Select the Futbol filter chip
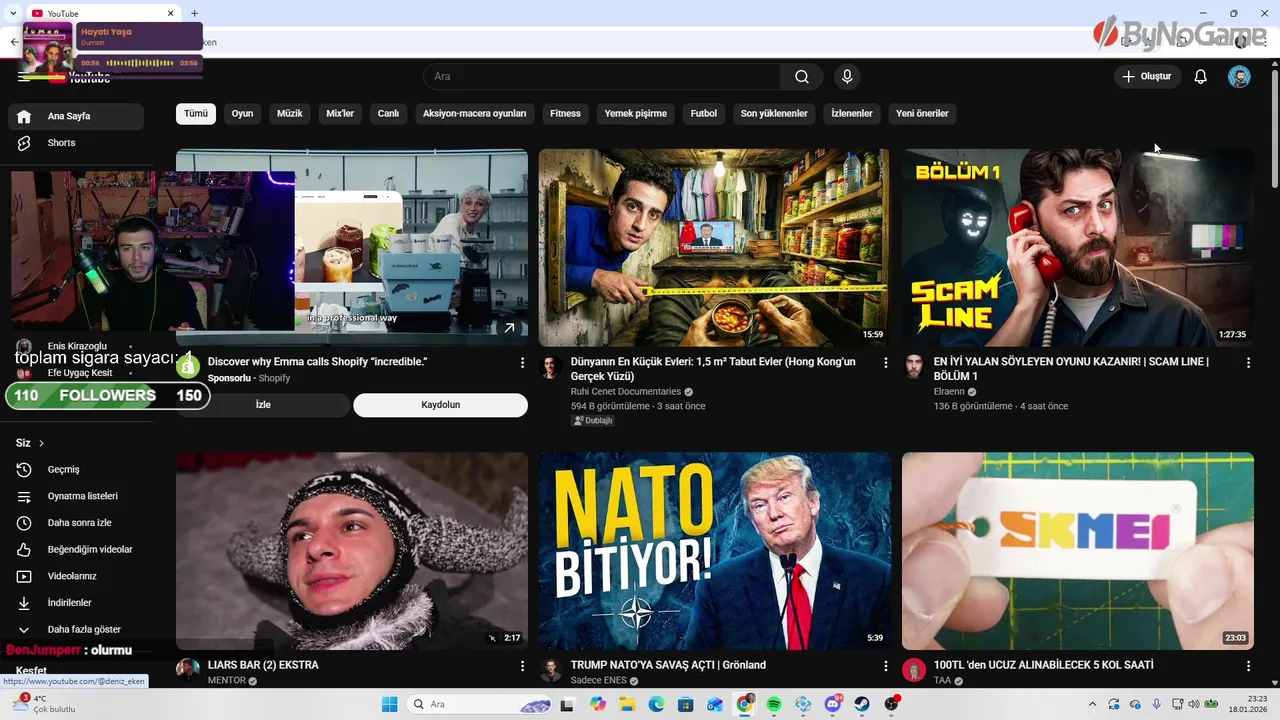Screen dimensions: 1280x720 pyautogui.click(x=703, y=113)
